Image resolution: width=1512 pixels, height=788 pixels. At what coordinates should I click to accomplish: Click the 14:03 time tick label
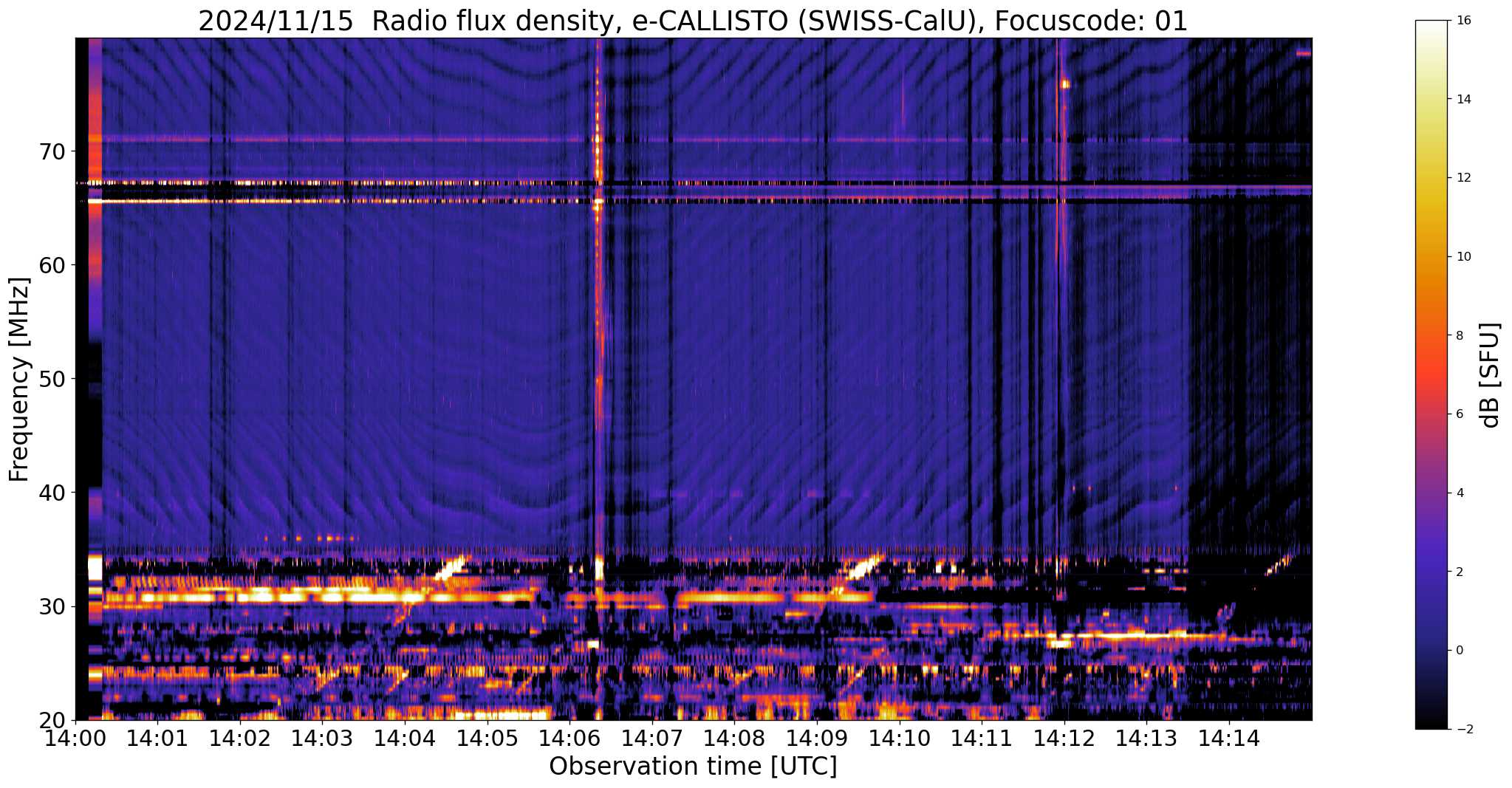323,738
